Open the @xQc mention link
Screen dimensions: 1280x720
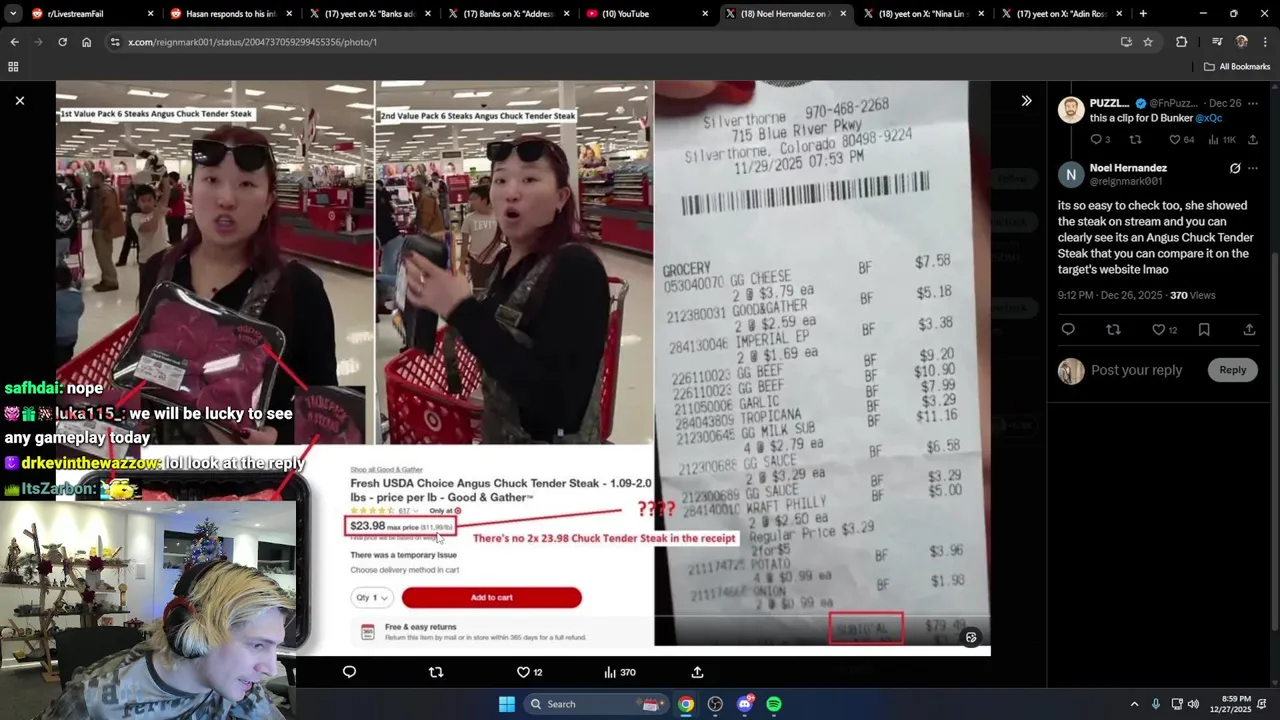click(x=1209, y=118)
